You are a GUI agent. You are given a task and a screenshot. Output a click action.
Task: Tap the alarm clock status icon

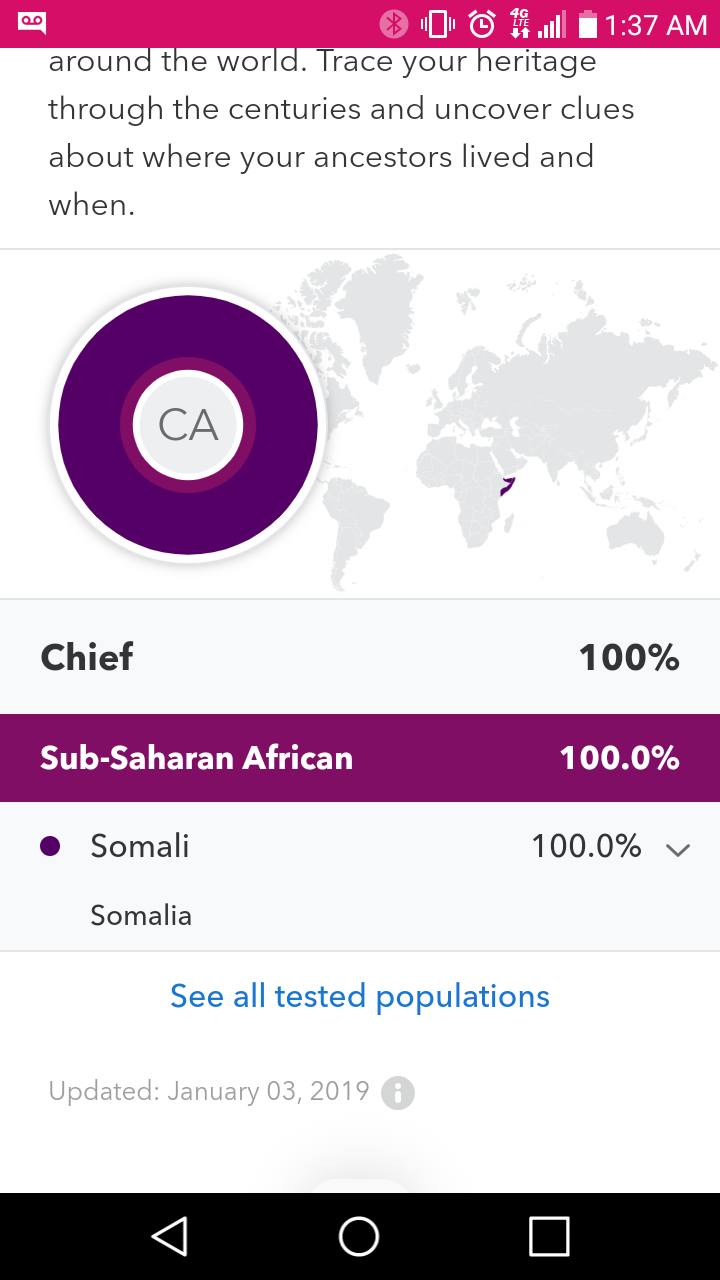pyautogui.click(x=482, y=23)
